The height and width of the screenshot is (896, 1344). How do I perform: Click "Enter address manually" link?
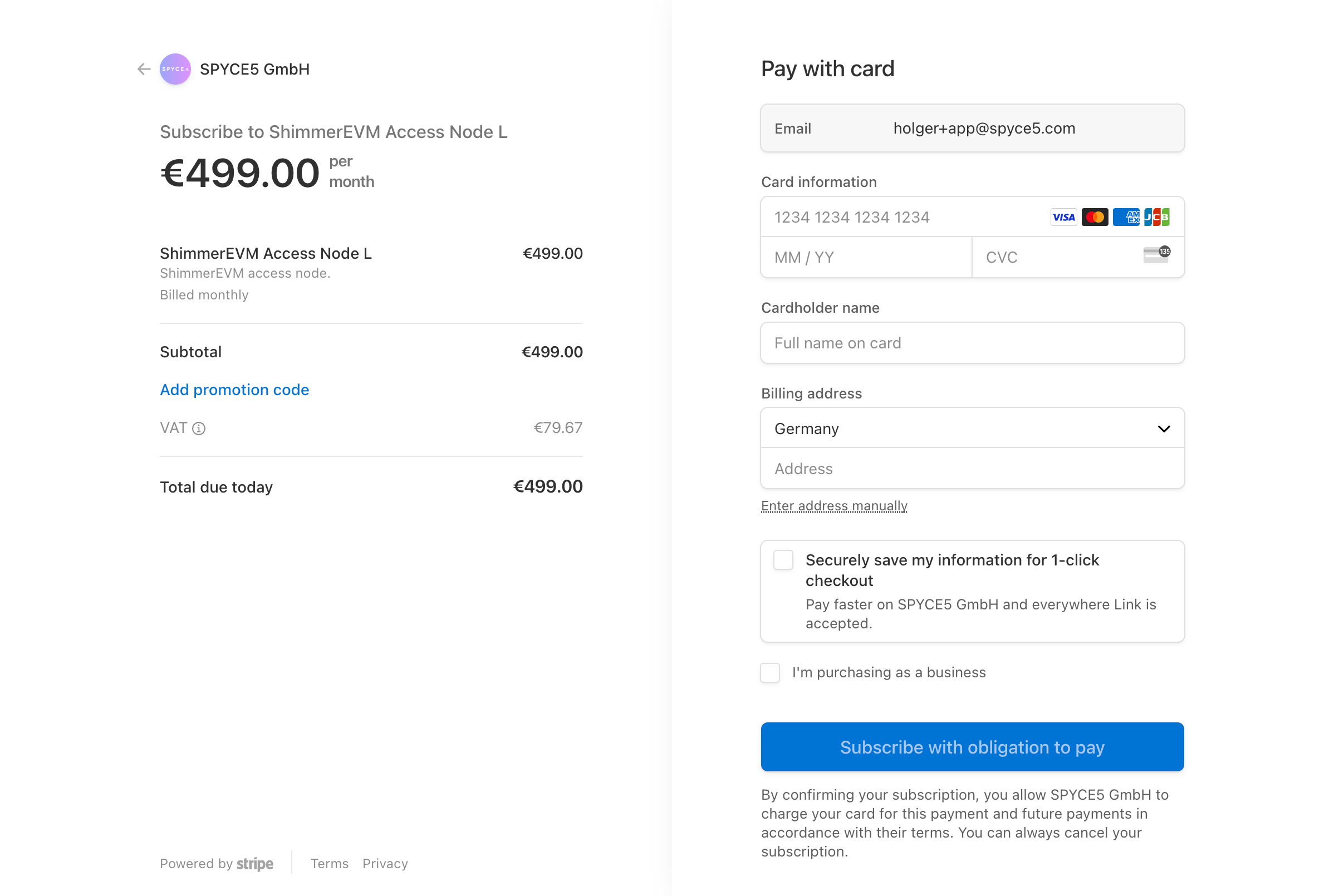pyautogui.click(x=834, y=506)
